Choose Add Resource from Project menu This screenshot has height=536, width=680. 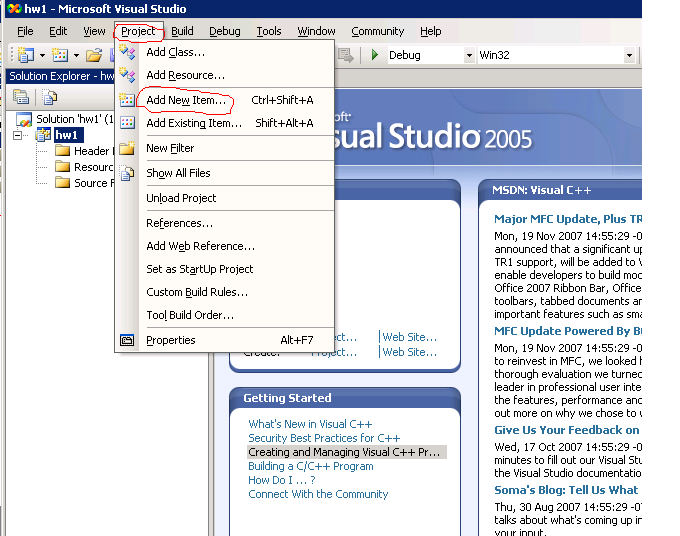tap(225, 75)
